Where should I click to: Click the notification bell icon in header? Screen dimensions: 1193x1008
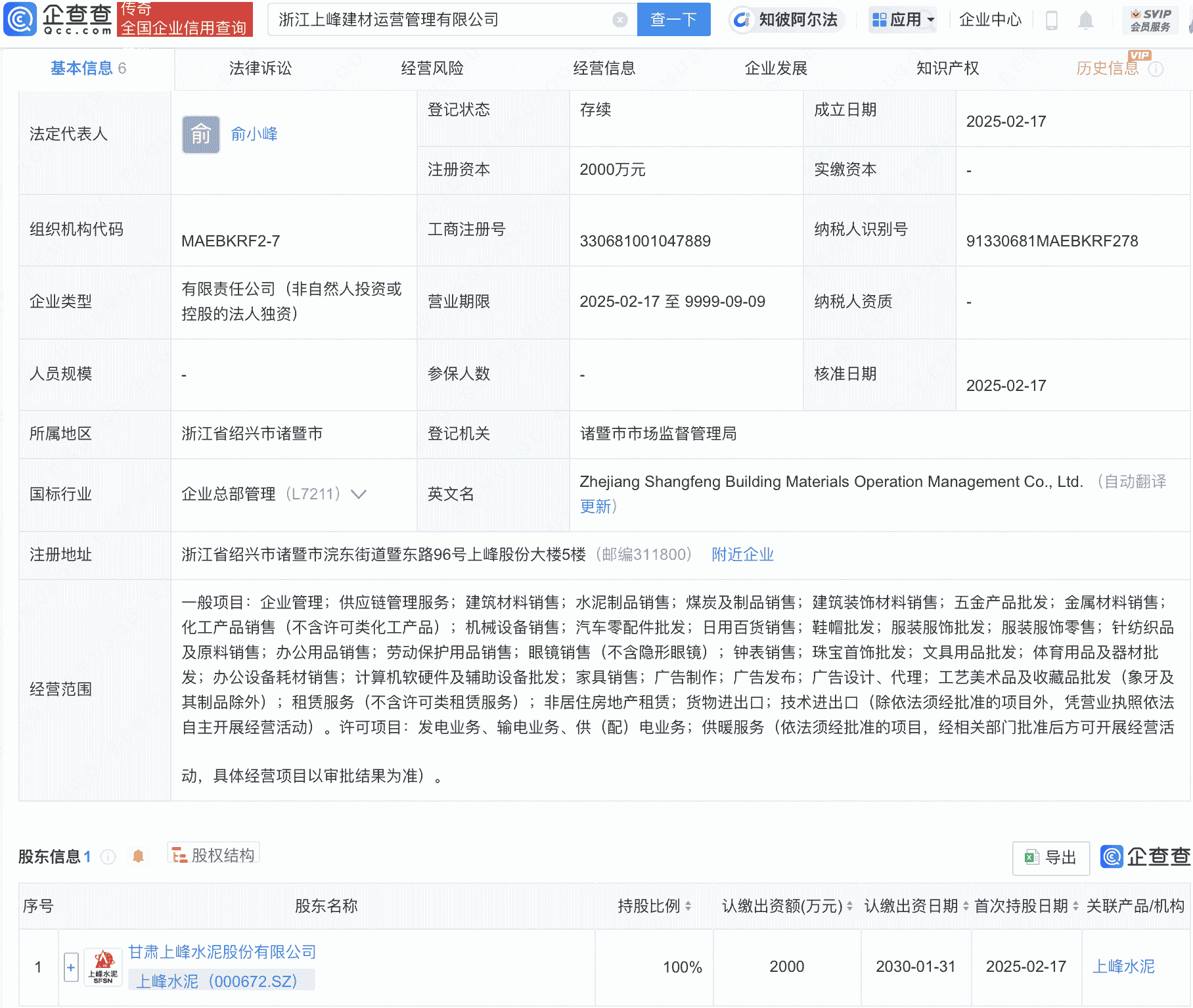point(1087,20)
